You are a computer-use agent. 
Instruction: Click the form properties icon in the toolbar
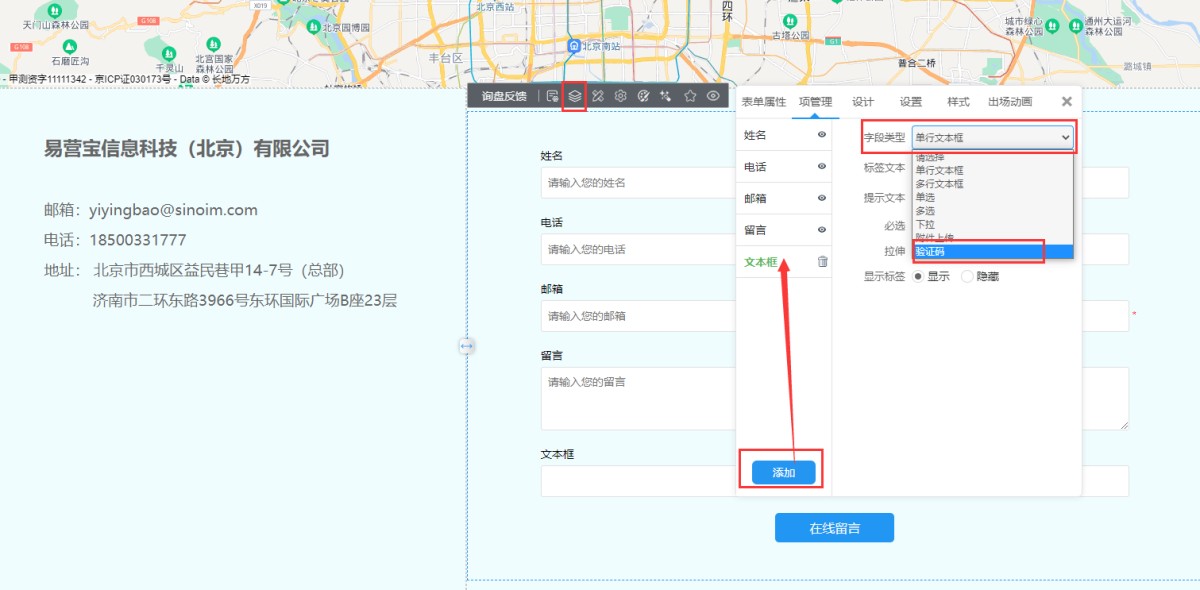pos(552,96)
